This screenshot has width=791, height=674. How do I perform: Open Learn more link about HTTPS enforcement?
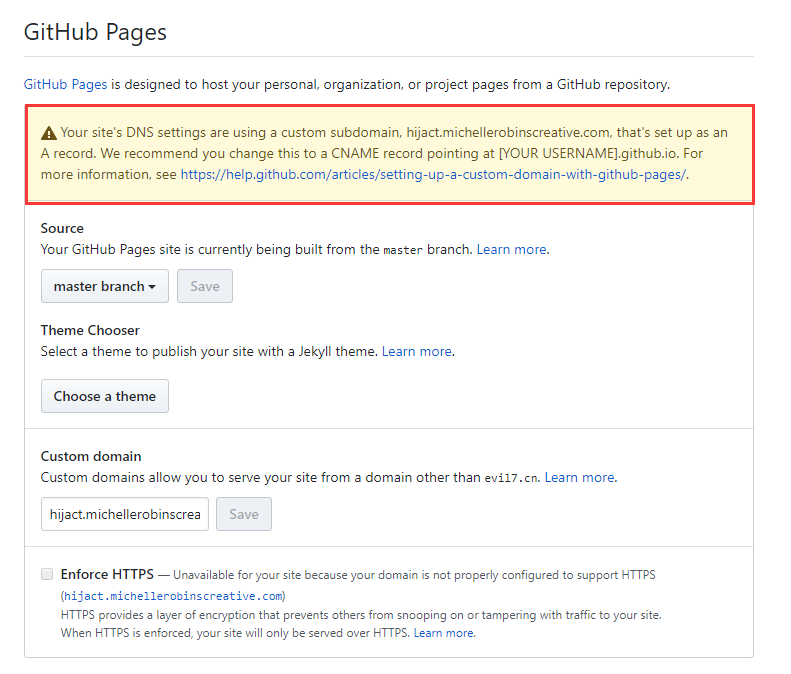pos(443,633)
